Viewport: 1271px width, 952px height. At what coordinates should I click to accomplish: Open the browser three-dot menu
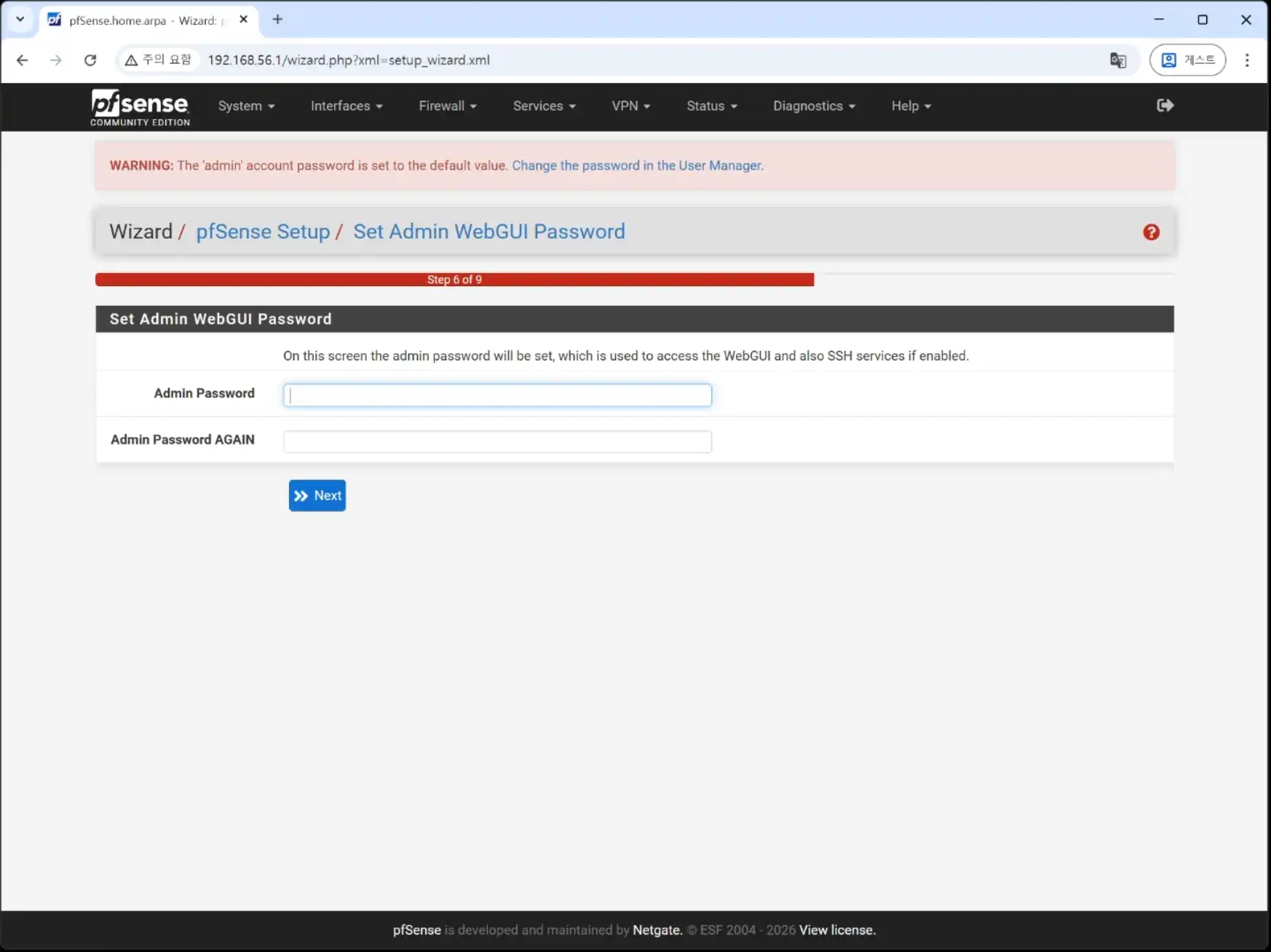(1246, 60)
